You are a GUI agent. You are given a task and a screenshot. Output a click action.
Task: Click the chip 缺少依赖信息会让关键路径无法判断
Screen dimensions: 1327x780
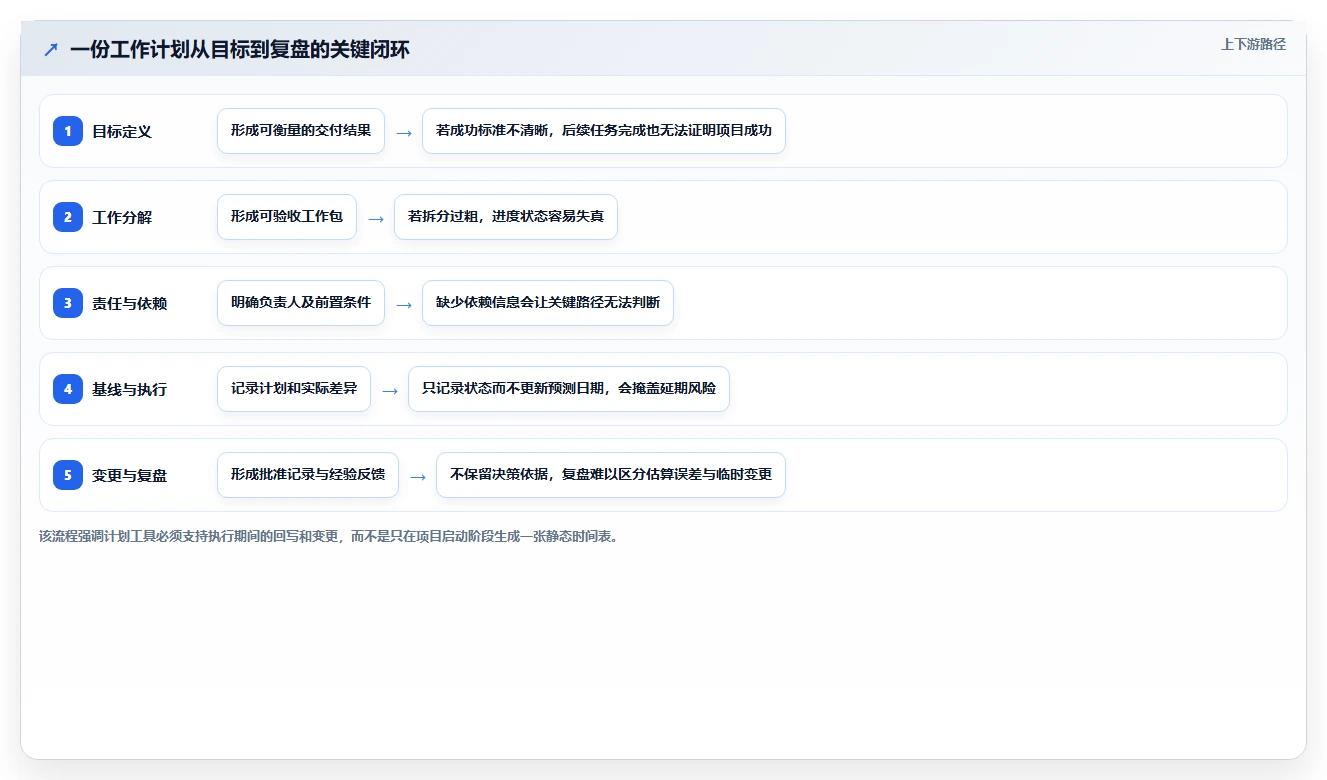tap(548, 303)
